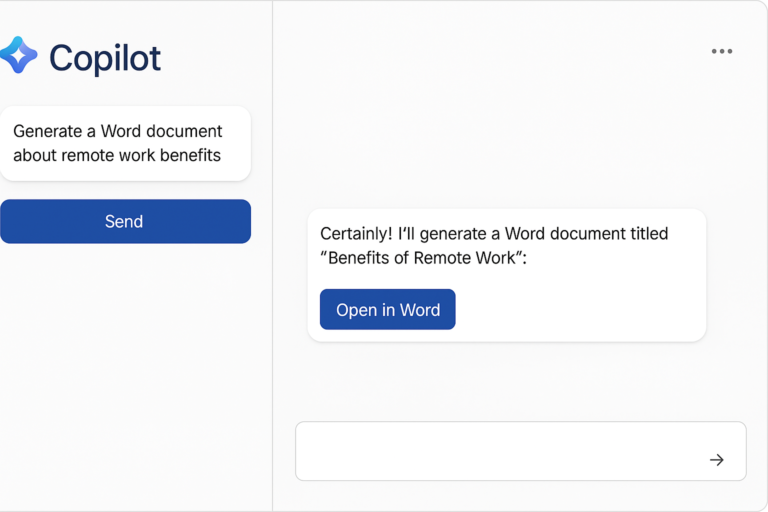Click the "Benefits of Remote Work" title text

pos(422,258)
